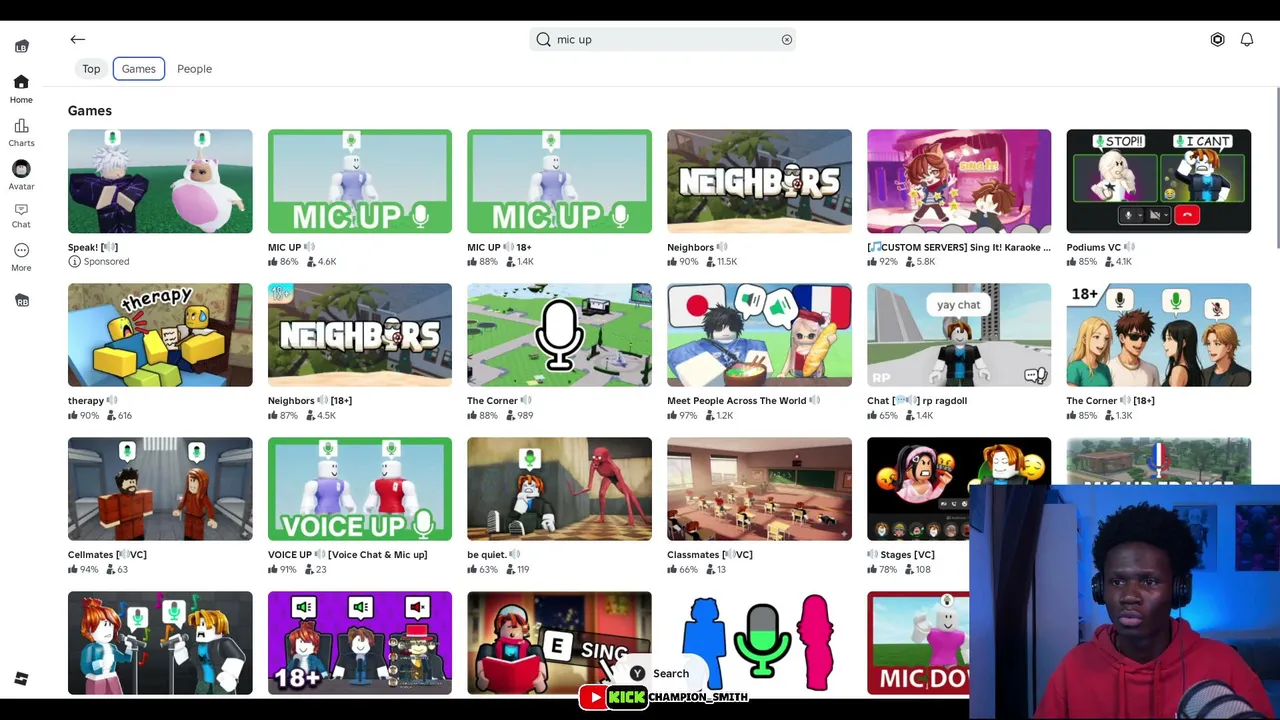Open the 'be quiet.' game thumbnail
Viewport: 1280px width, 720px height.
coord(559,489)
